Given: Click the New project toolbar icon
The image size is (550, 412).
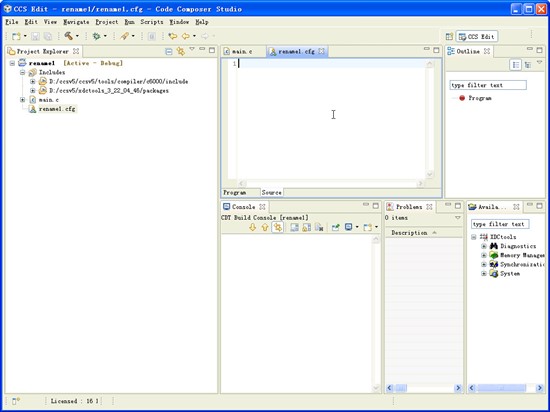Looking at the screenshot, I should pos(16,36).
